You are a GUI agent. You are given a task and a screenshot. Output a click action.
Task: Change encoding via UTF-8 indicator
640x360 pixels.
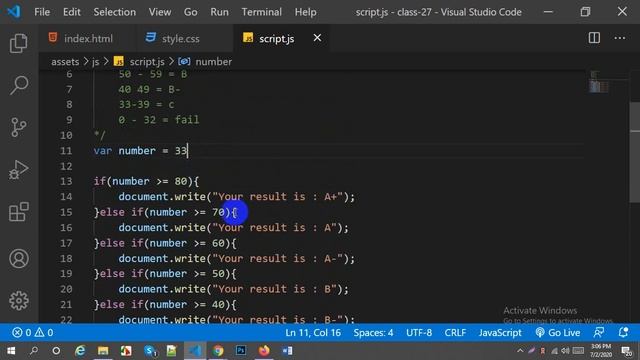point(419,332)
